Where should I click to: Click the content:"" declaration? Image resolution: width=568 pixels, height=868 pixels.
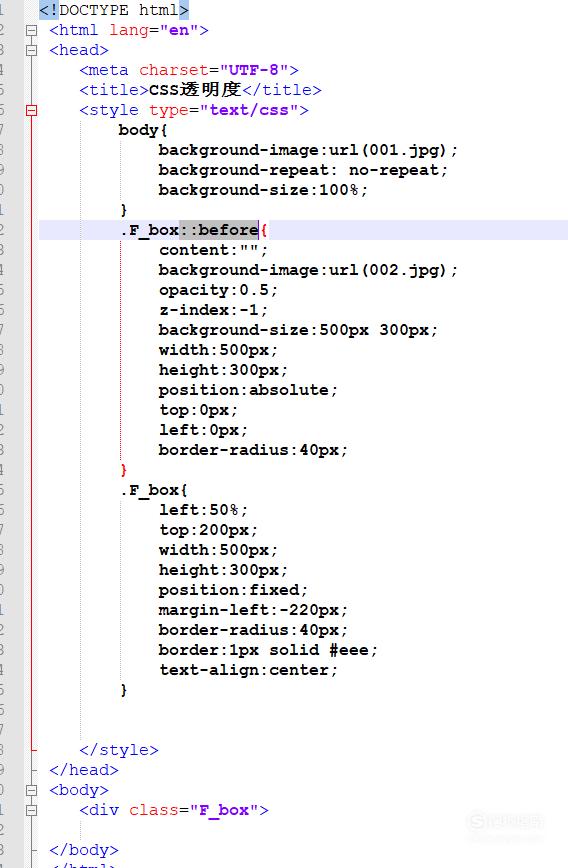[213, 250]
